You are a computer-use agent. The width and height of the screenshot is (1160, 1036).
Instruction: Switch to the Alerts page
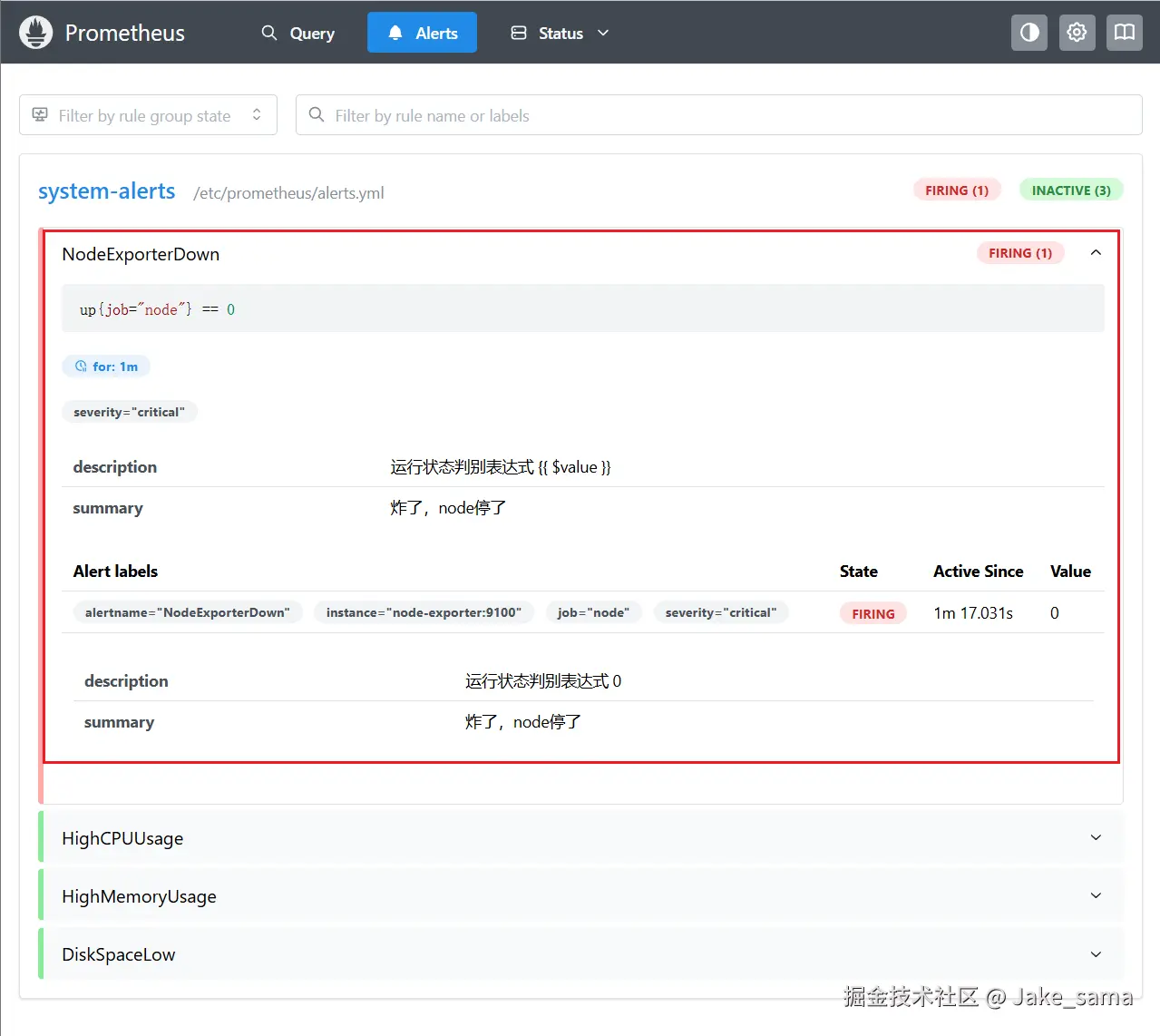422,33
